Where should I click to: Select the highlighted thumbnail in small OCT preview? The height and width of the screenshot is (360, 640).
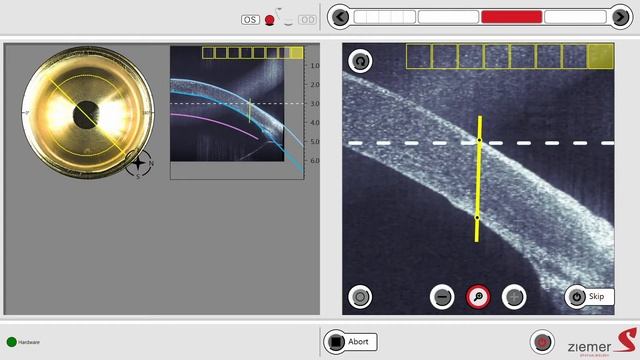tap(297, 53)
